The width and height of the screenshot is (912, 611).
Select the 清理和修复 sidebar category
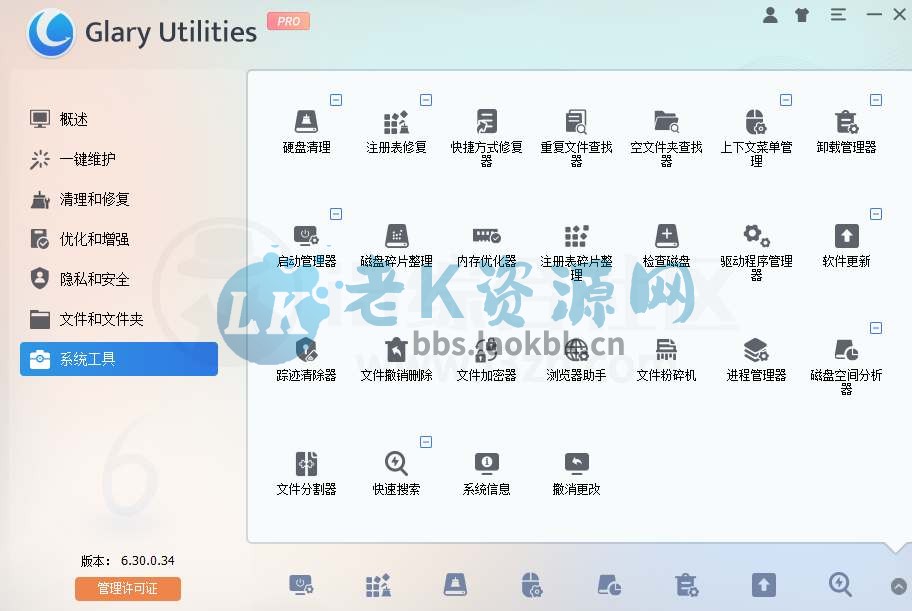[119, 199]
